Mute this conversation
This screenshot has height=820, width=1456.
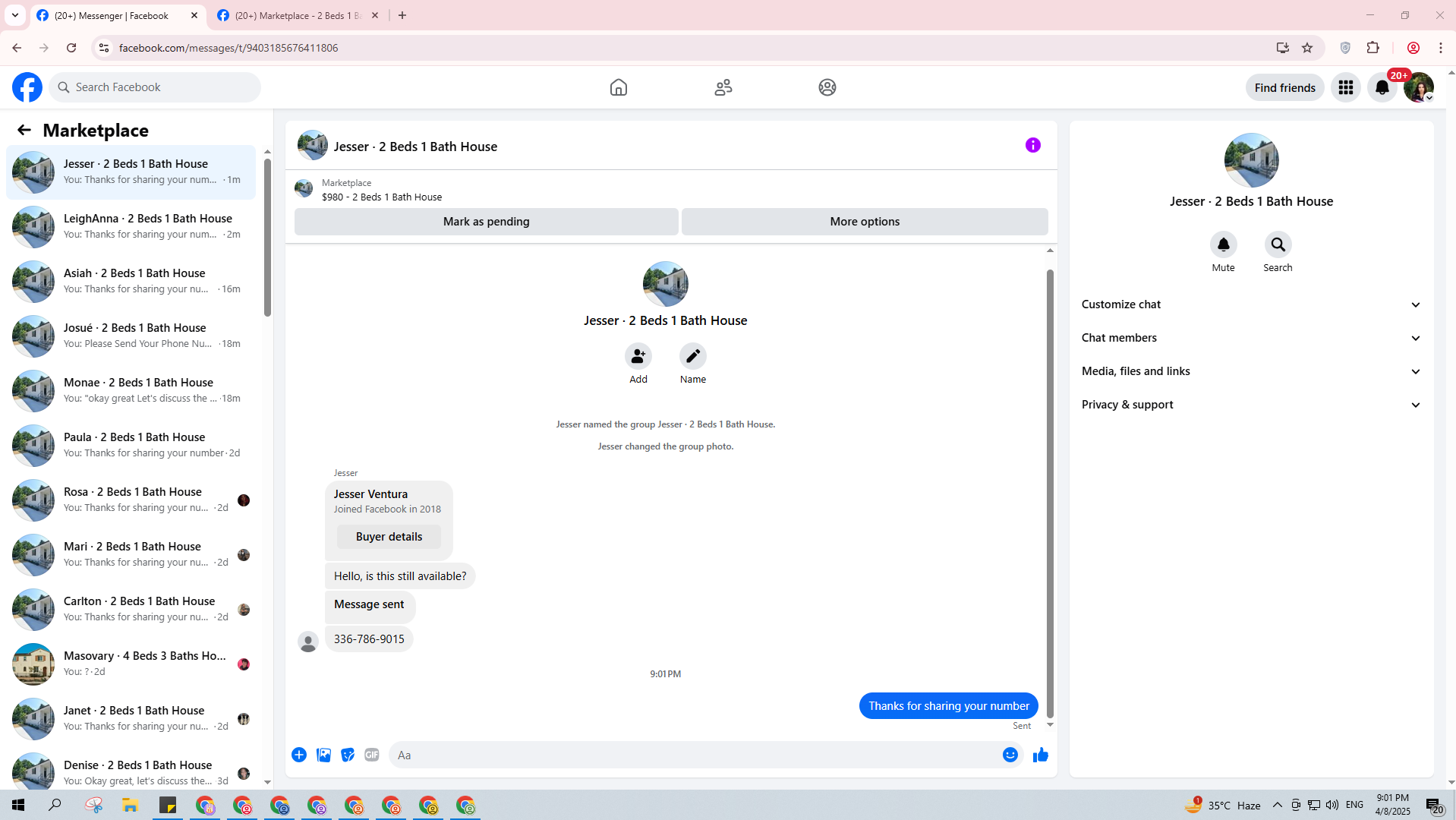click(1223, 244)
